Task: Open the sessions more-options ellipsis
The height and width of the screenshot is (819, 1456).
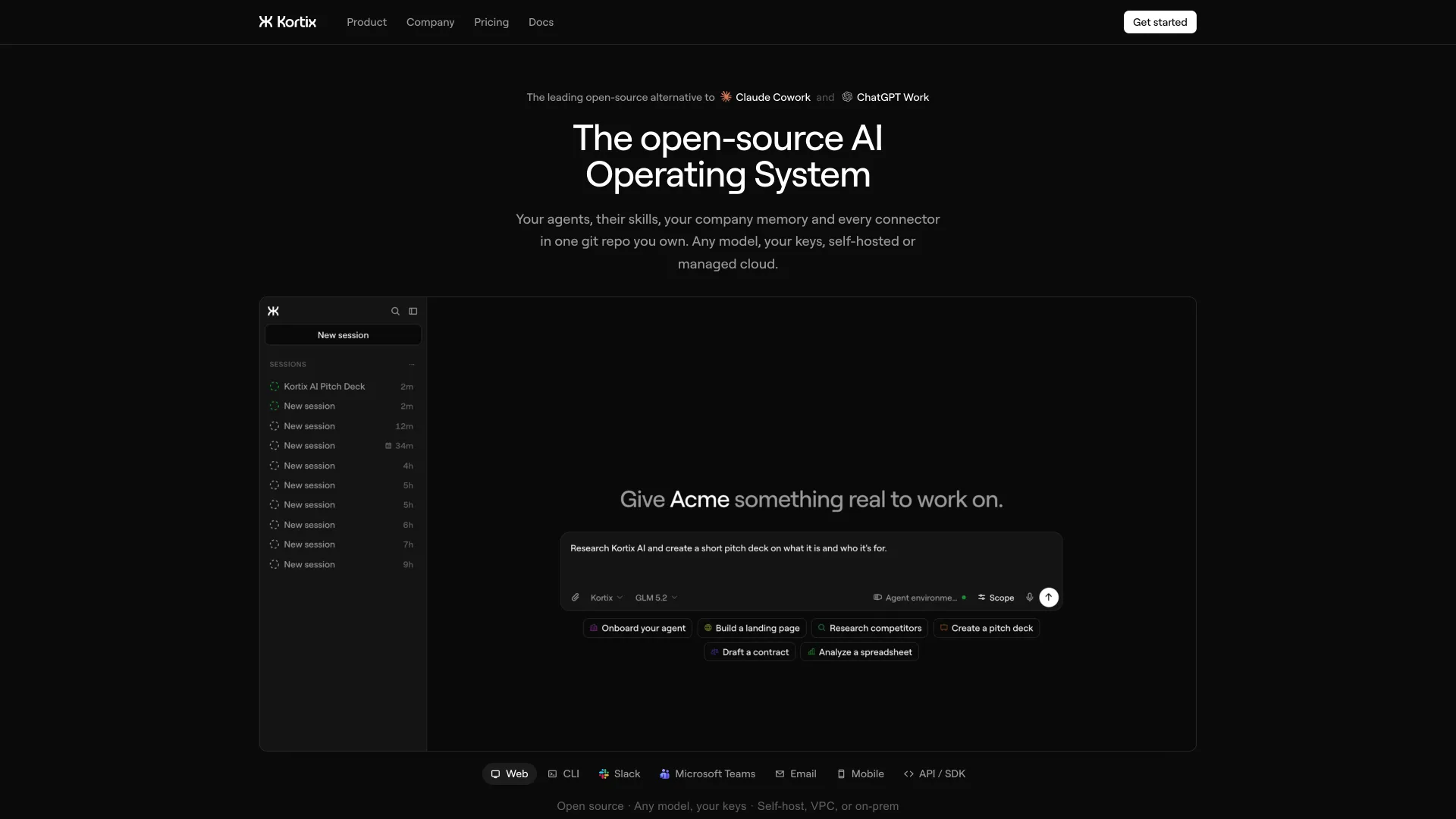Action: click(x=412, y=365)
